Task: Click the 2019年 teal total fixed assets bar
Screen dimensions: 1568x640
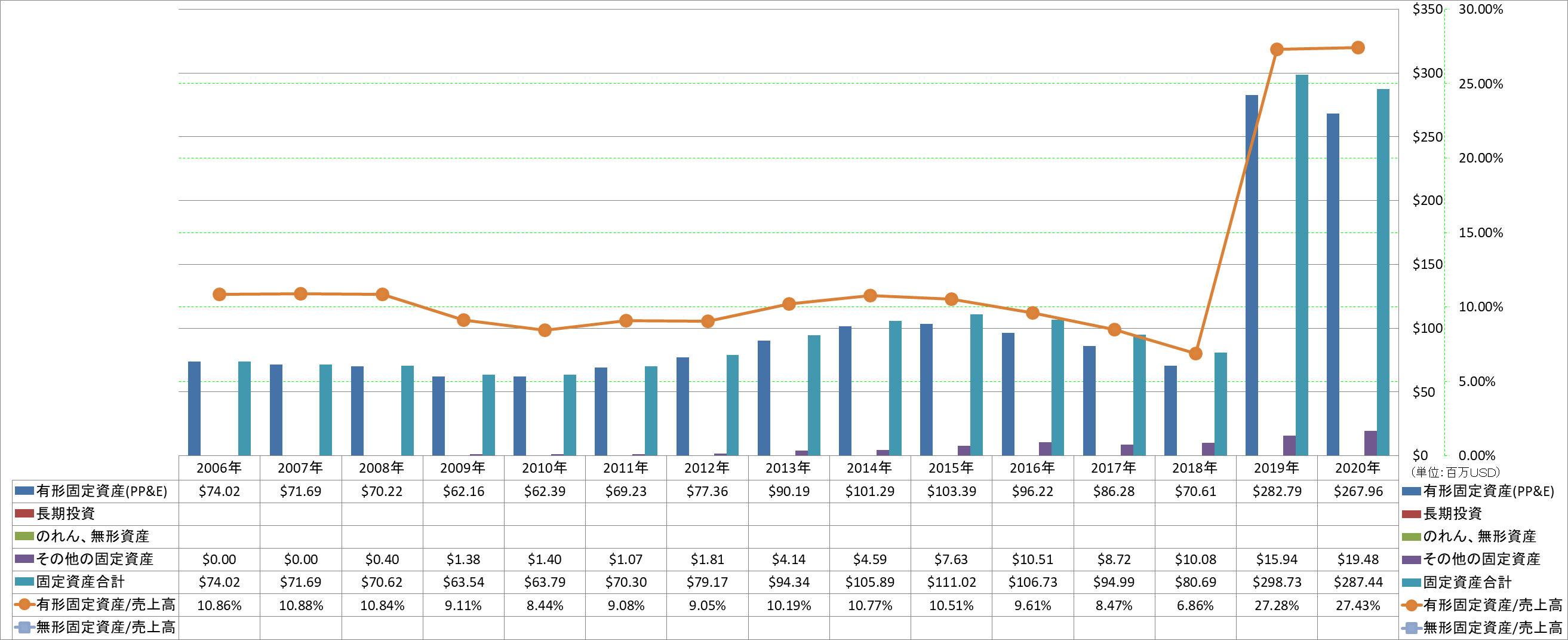Action: pos(1301,265)
